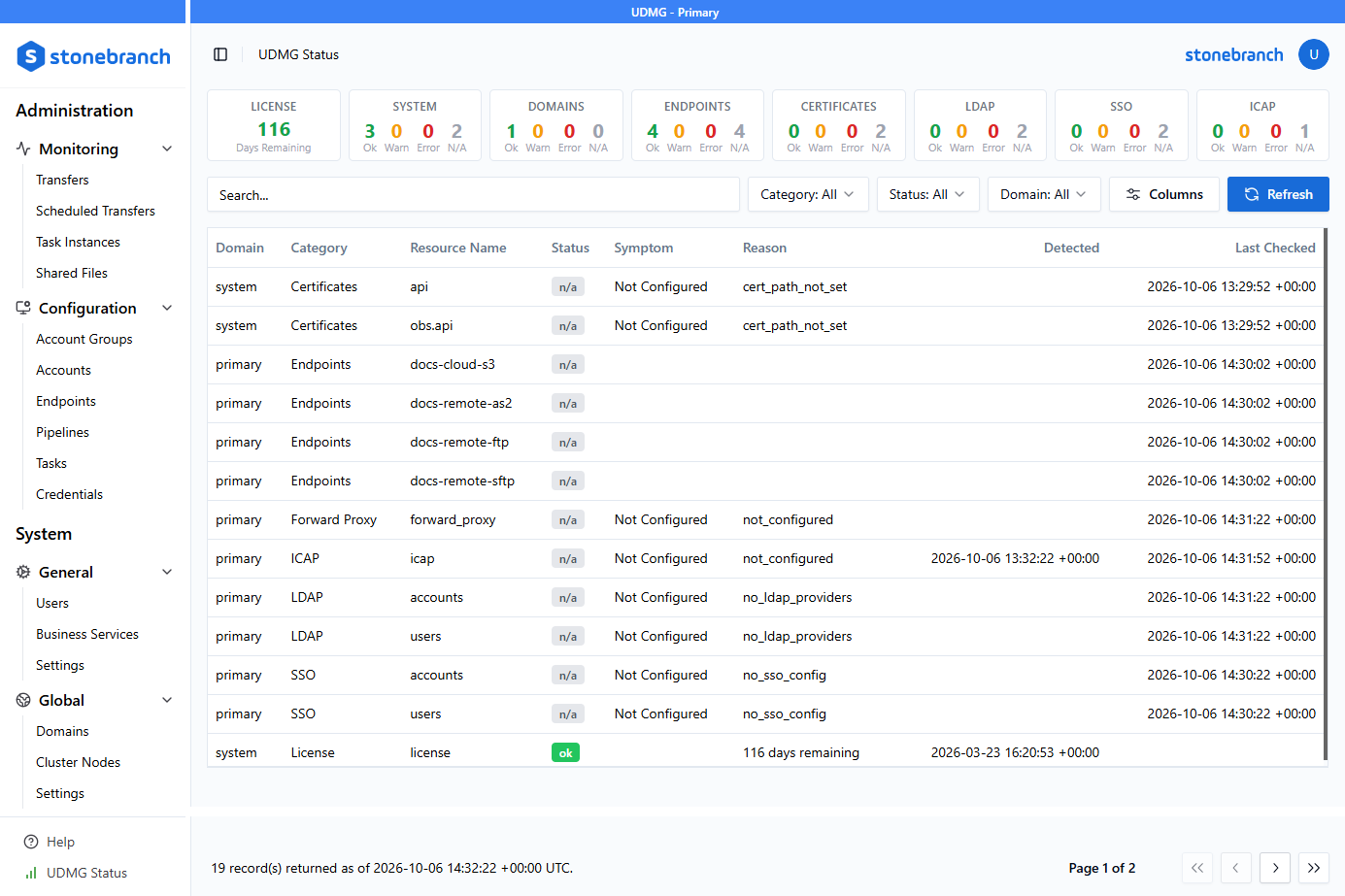This screenshot has height=896, width=1345.
Task: Click the UDMG Status bar chart icon
Action: point(31,873)
